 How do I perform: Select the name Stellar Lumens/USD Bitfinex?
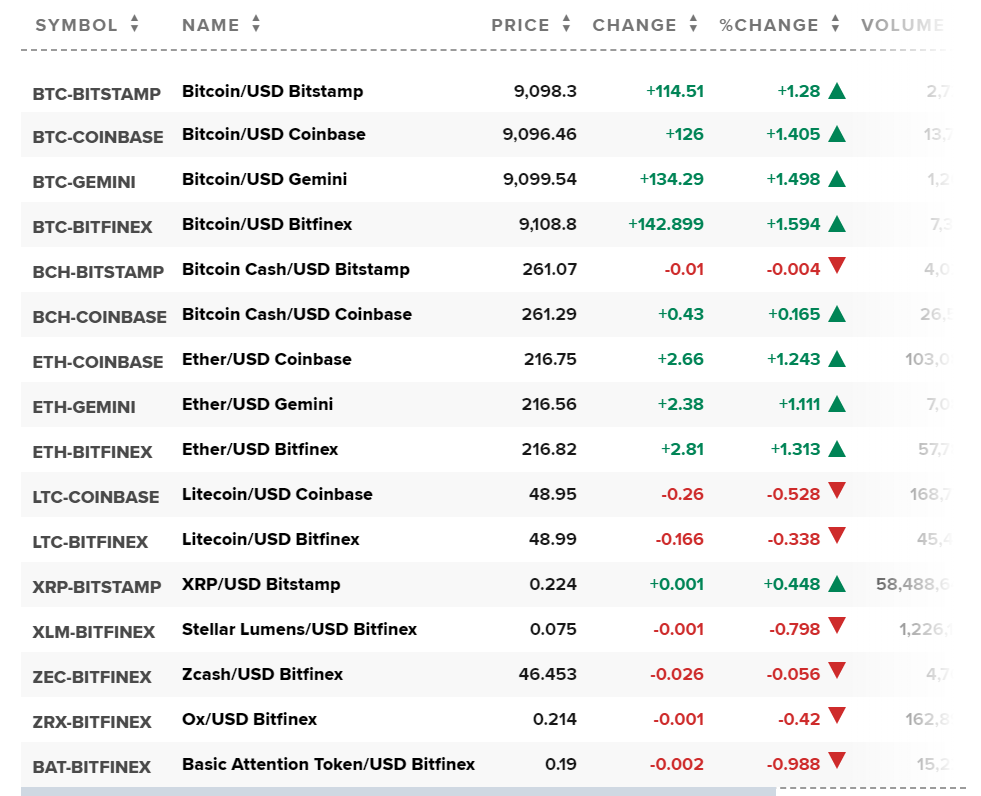[299, 630]
